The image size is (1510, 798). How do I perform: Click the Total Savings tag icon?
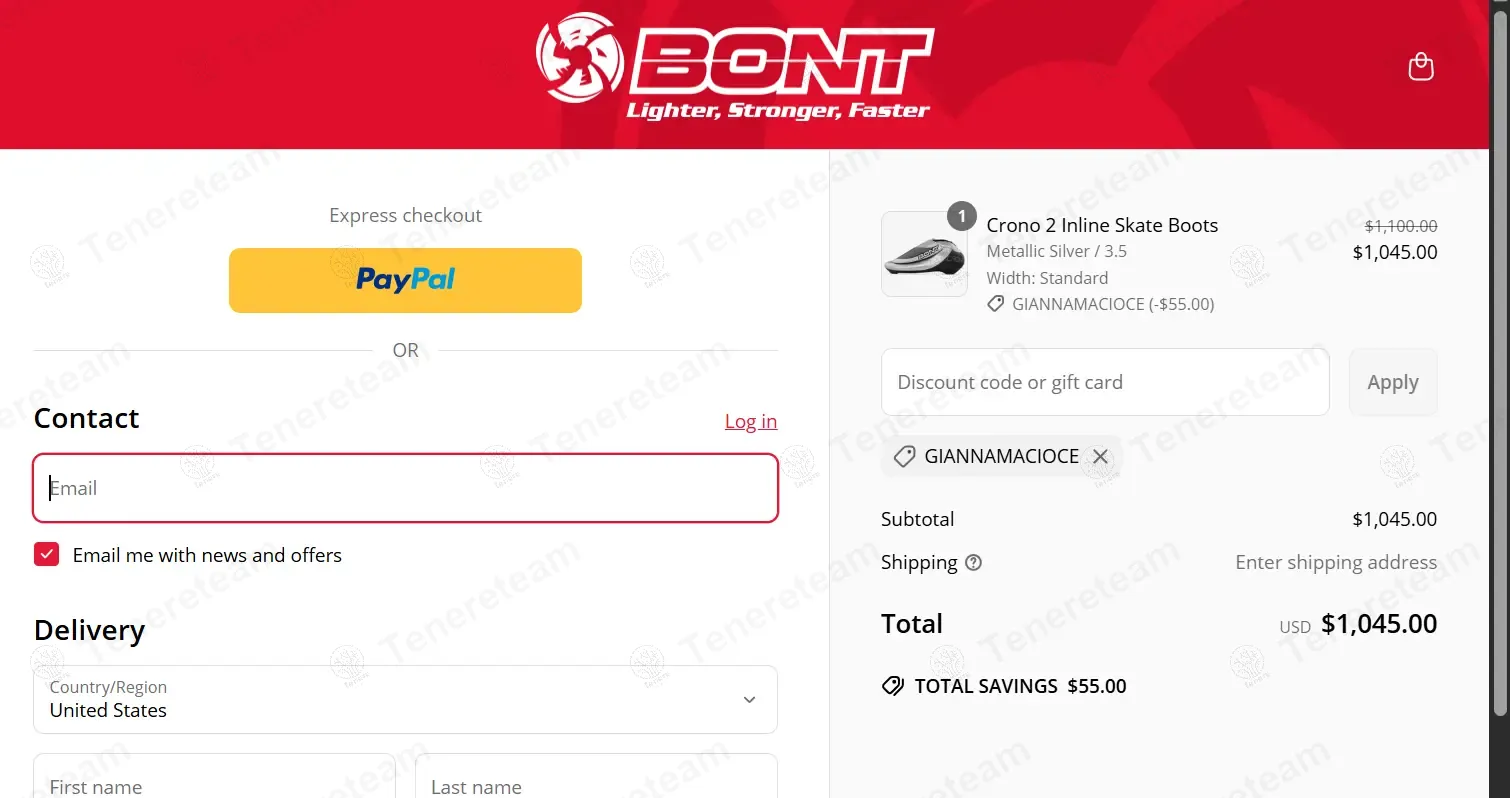pos(892,687)
